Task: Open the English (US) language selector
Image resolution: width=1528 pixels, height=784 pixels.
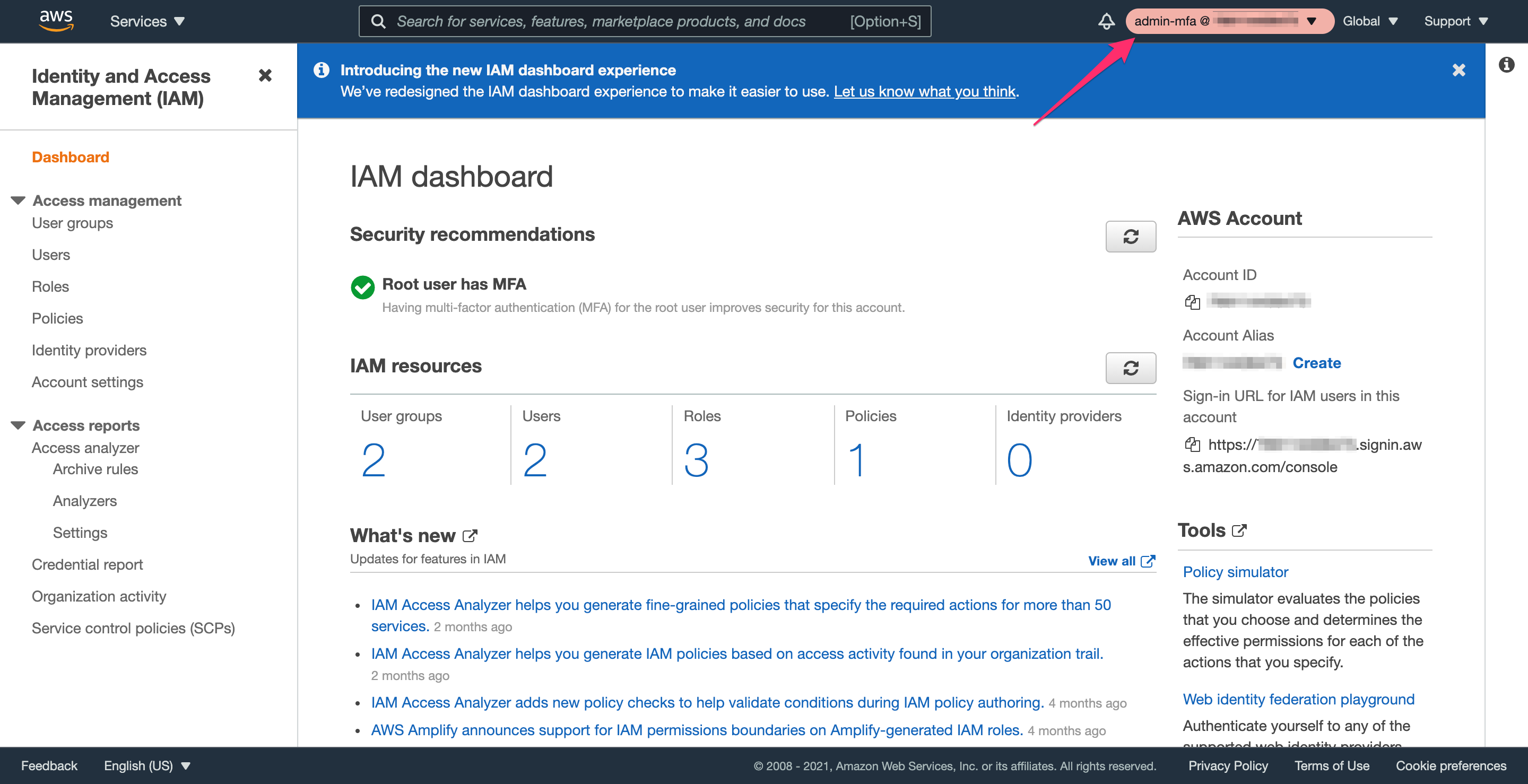Action: [147, 765]
